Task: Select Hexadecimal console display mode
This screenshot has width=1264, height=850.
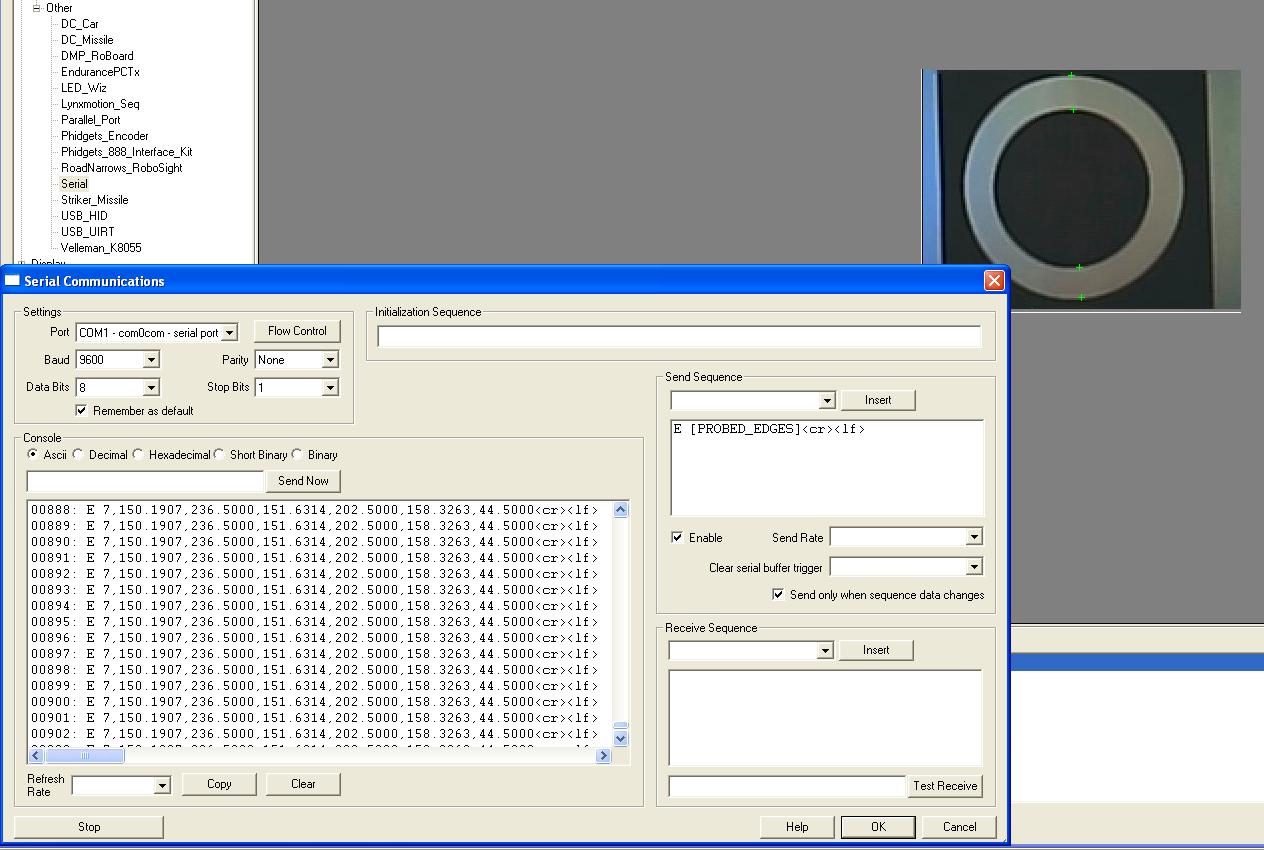Action: click(x=139, y=455)
